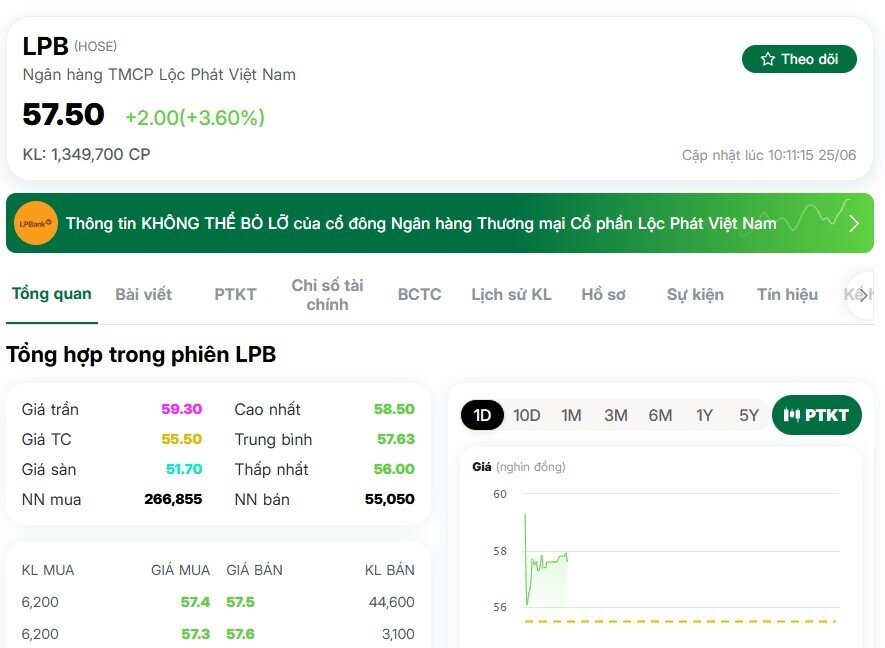Viewport: 885px width, 648px height.
Task: Click the Cập nhật lúc timestamp
Action: (769, 155)
